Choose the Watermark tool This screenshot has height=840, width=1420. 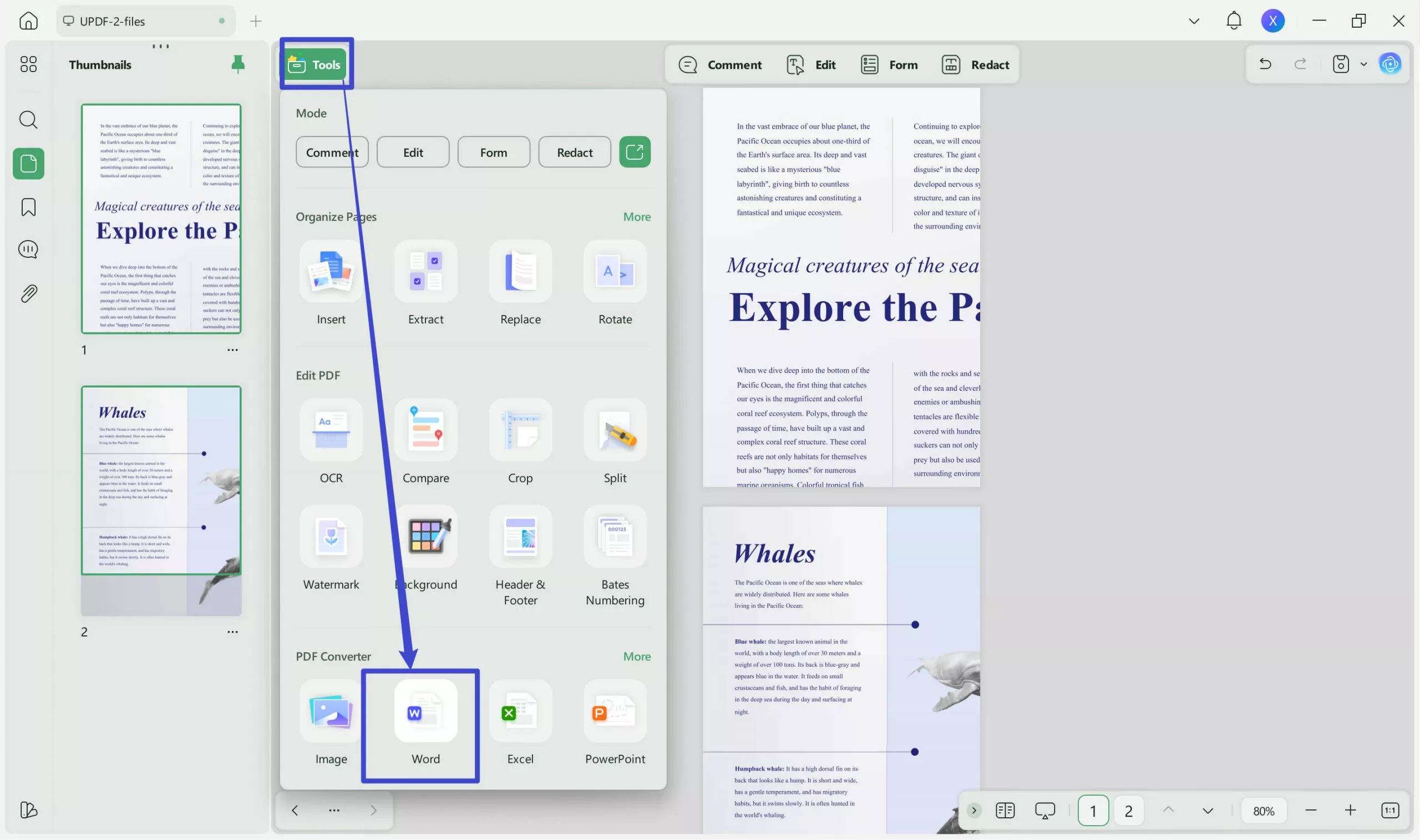click(331, 536)
